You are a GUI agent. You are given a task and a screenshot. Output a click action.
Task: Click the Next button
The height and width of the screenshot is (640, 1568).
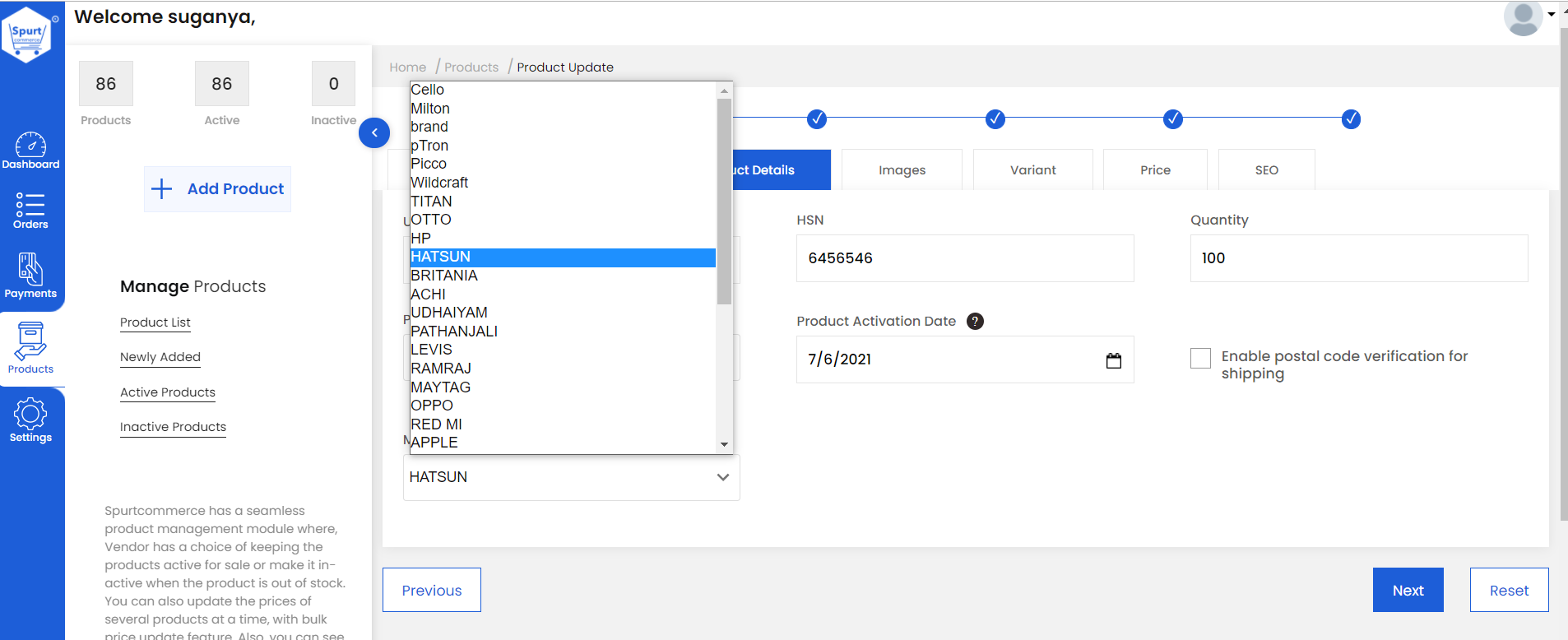pos(1408,590)
